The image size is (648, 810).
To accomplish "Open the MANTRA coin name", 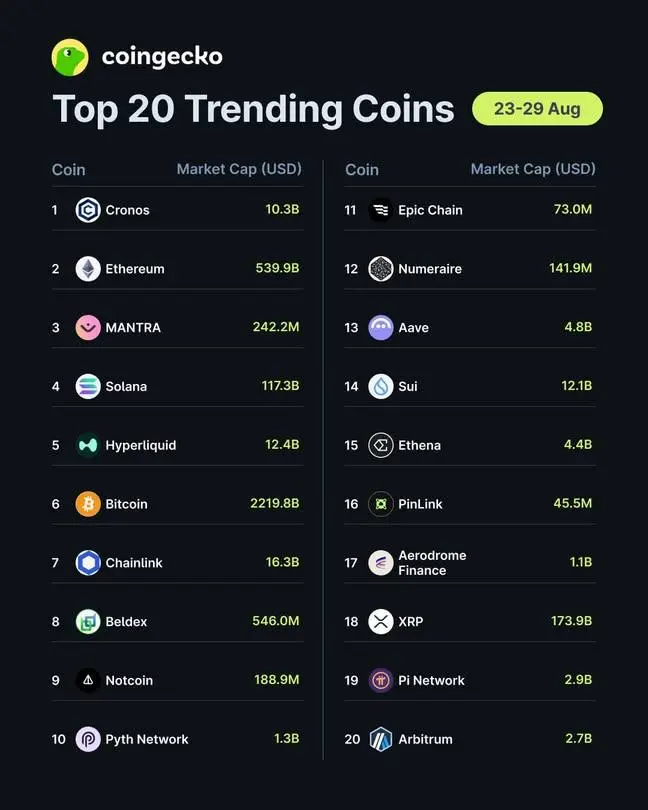I will (x=133, y=328).
